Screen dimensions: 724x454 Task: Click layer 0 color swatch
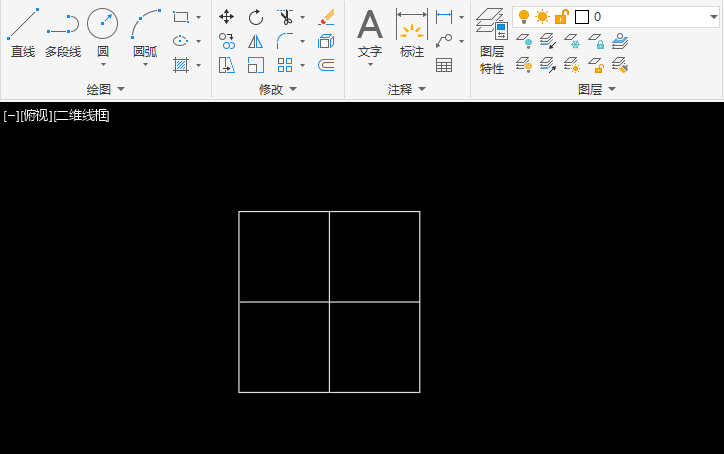point(582,17)
